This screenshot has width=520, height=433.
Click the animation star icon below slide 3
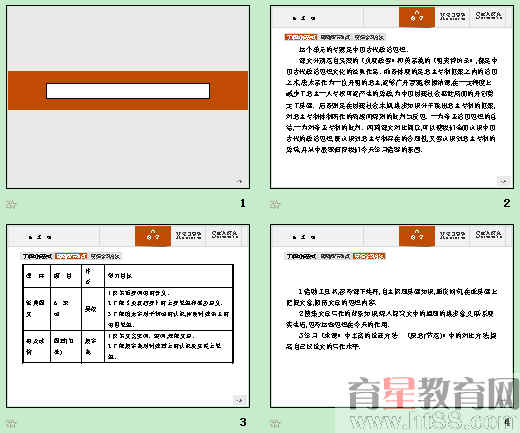click(11, 423)
